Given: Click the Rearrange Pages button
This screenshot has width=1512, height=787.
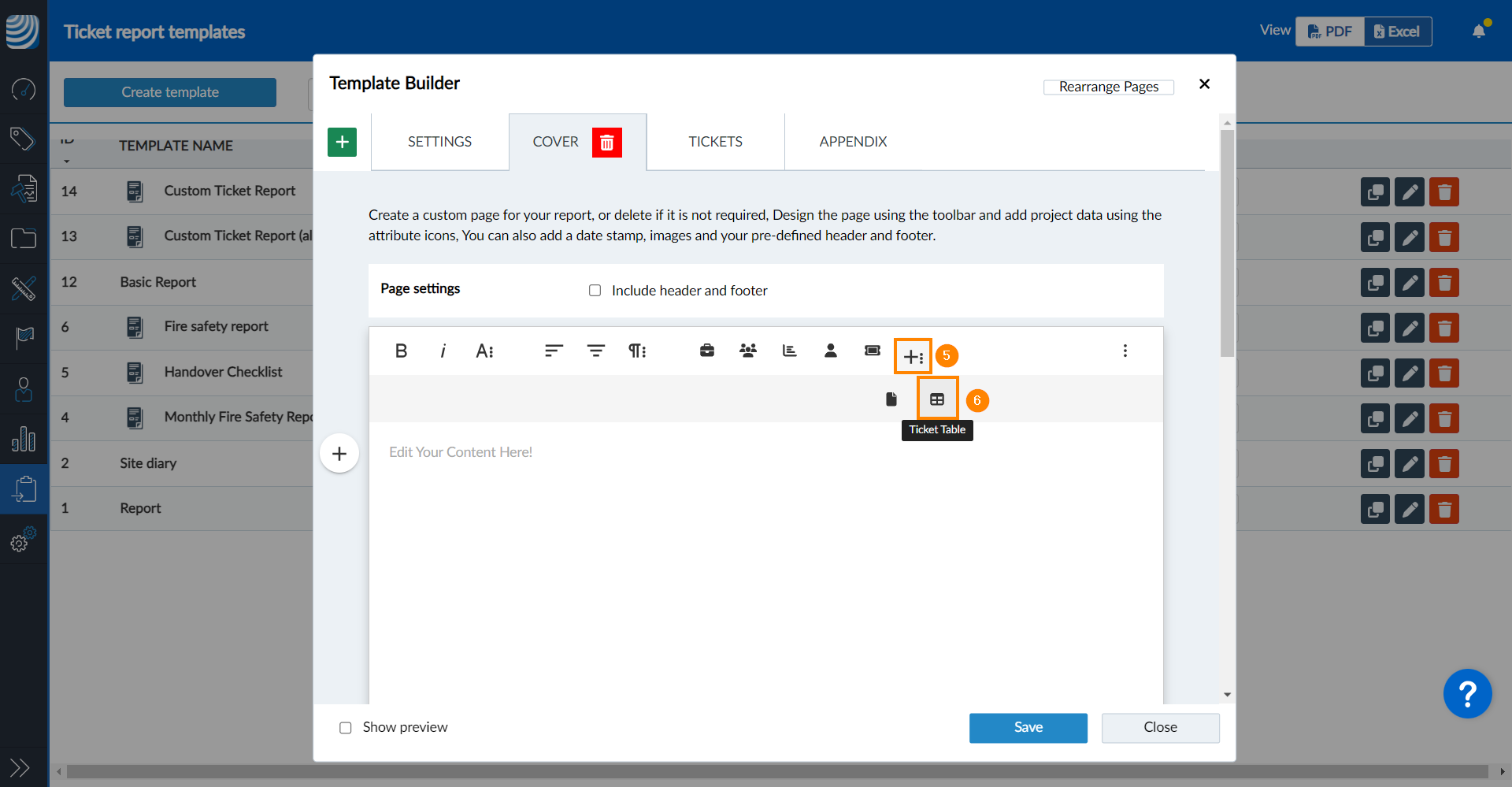Looking at the screenshot, I should [1108, 87].
